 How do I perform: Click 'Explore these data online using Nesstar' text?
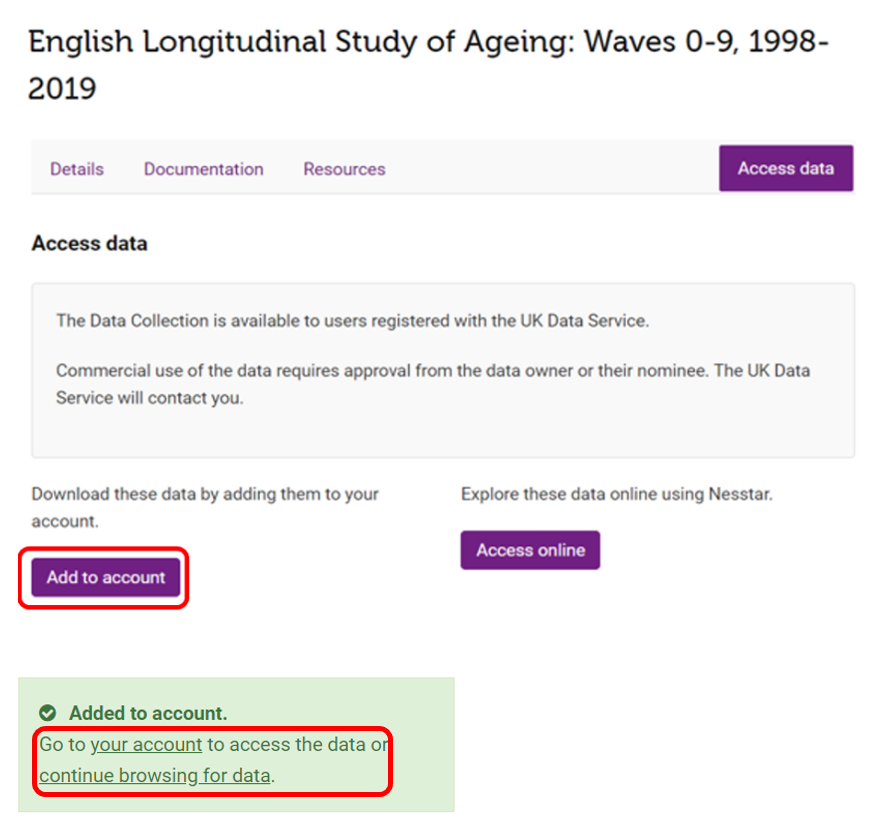(617, 494)
